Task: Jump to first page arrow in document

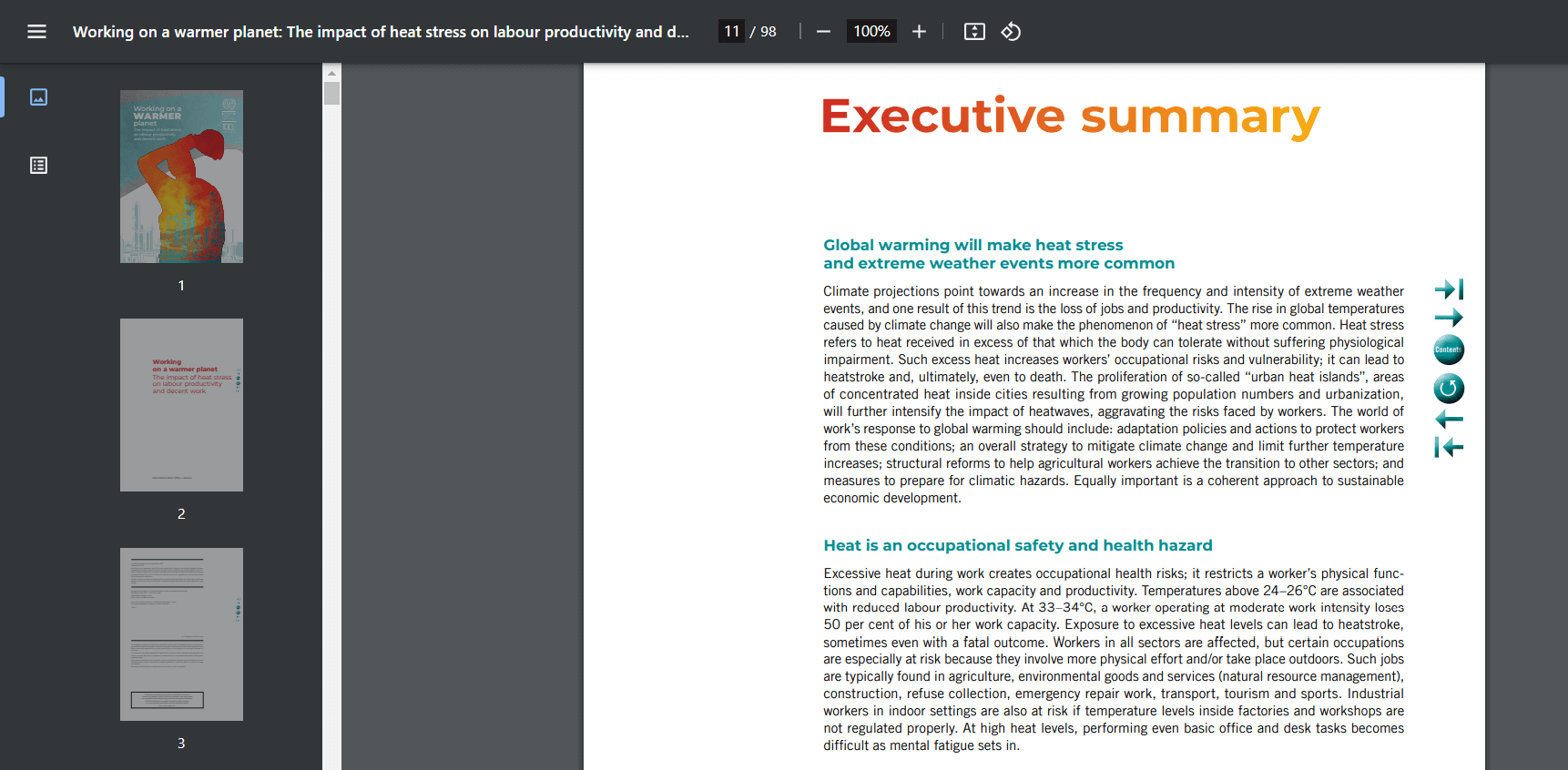Action: [x=1449, y=447]
